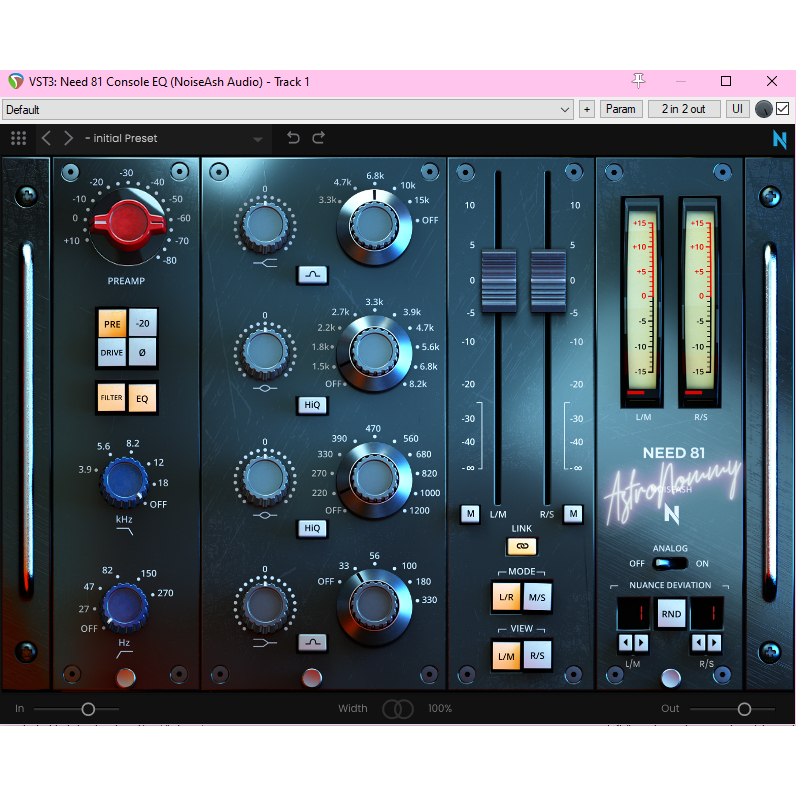Select L/R mode
The image size is (796, 796).
506,597
